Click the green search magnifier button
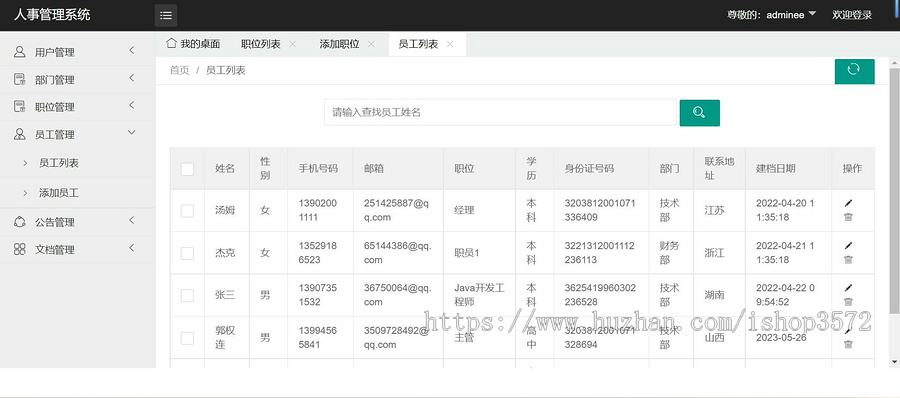Viewport: 900px width, 398px height. (699, 113)
